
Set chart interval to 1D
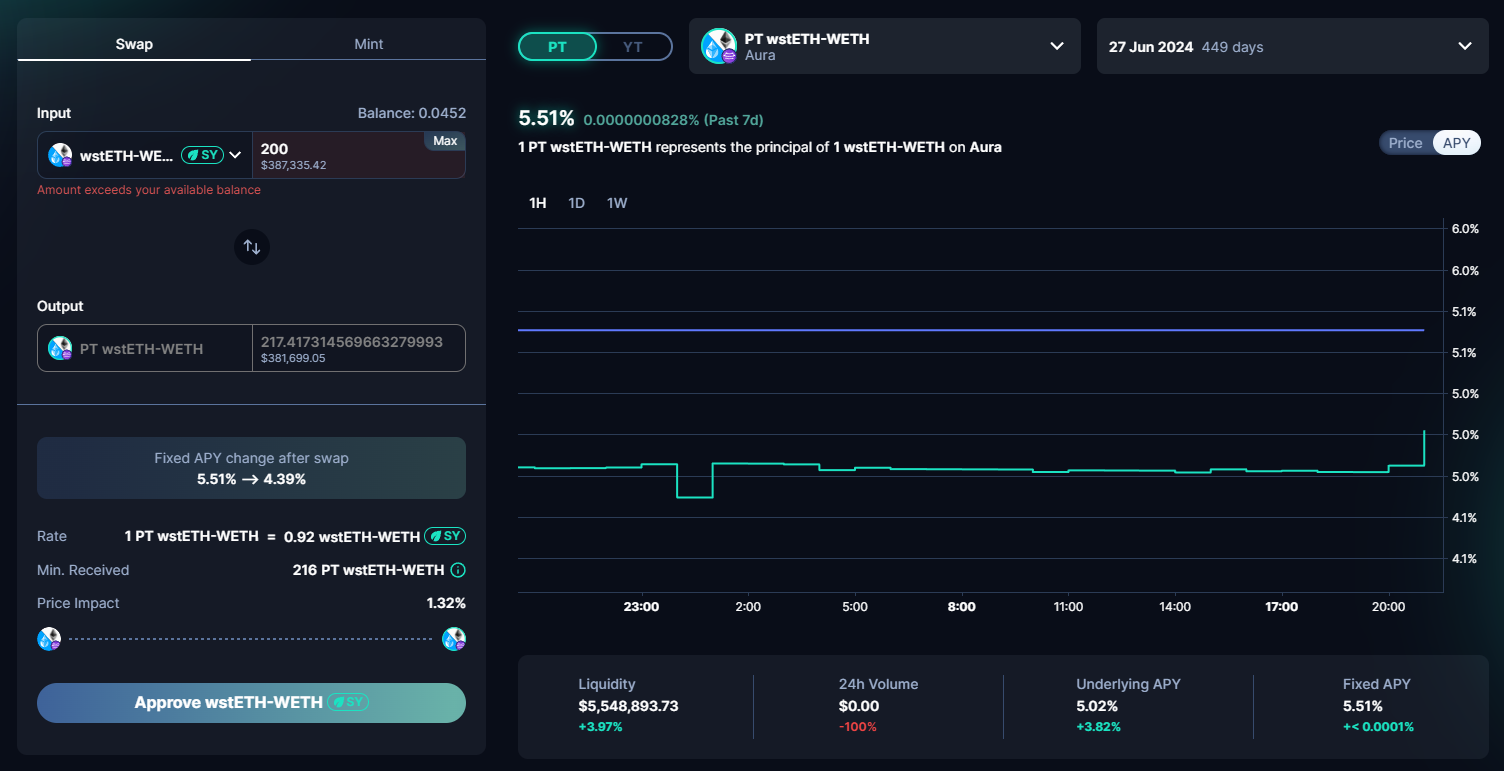[x=576, y=203]
